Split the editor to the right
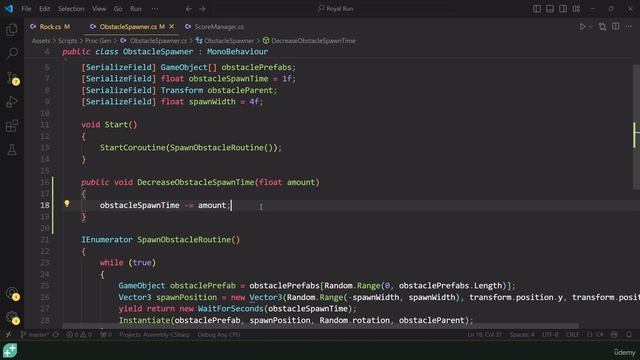The image size is (640, 360). pos(616,27)
